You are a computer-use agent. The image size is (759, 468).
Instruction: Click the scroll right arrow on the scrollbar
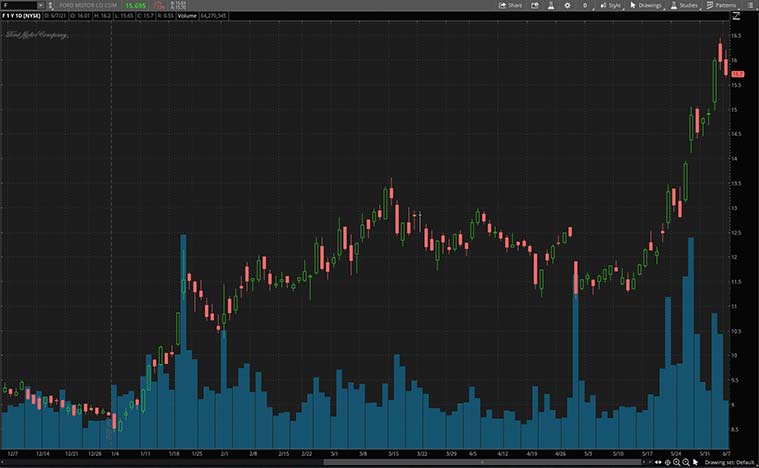(650, 462)
